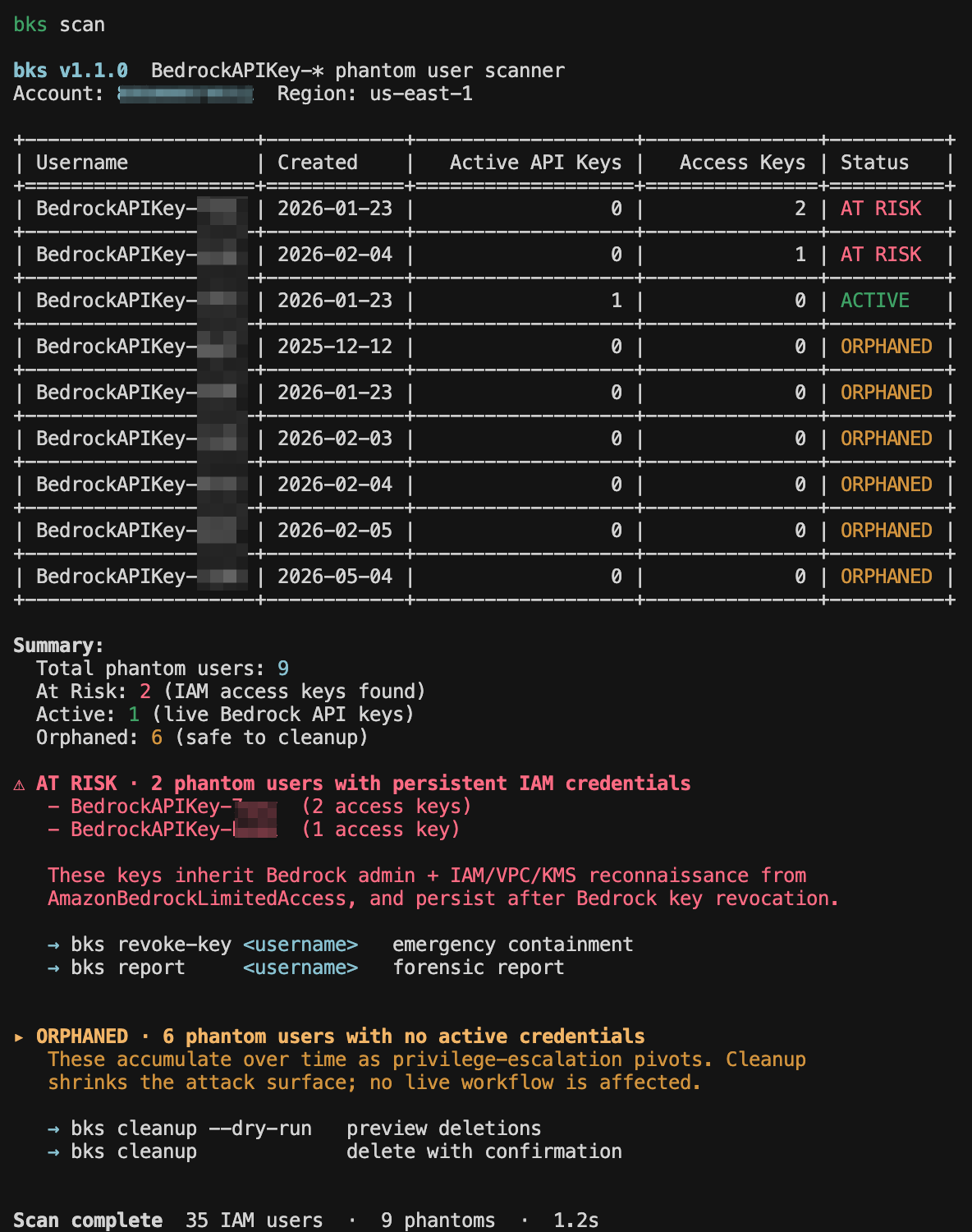The width and height of the screenshot is (972, 1232).
Task: Click the 'bks report' command
Action: tap(128, 968)
